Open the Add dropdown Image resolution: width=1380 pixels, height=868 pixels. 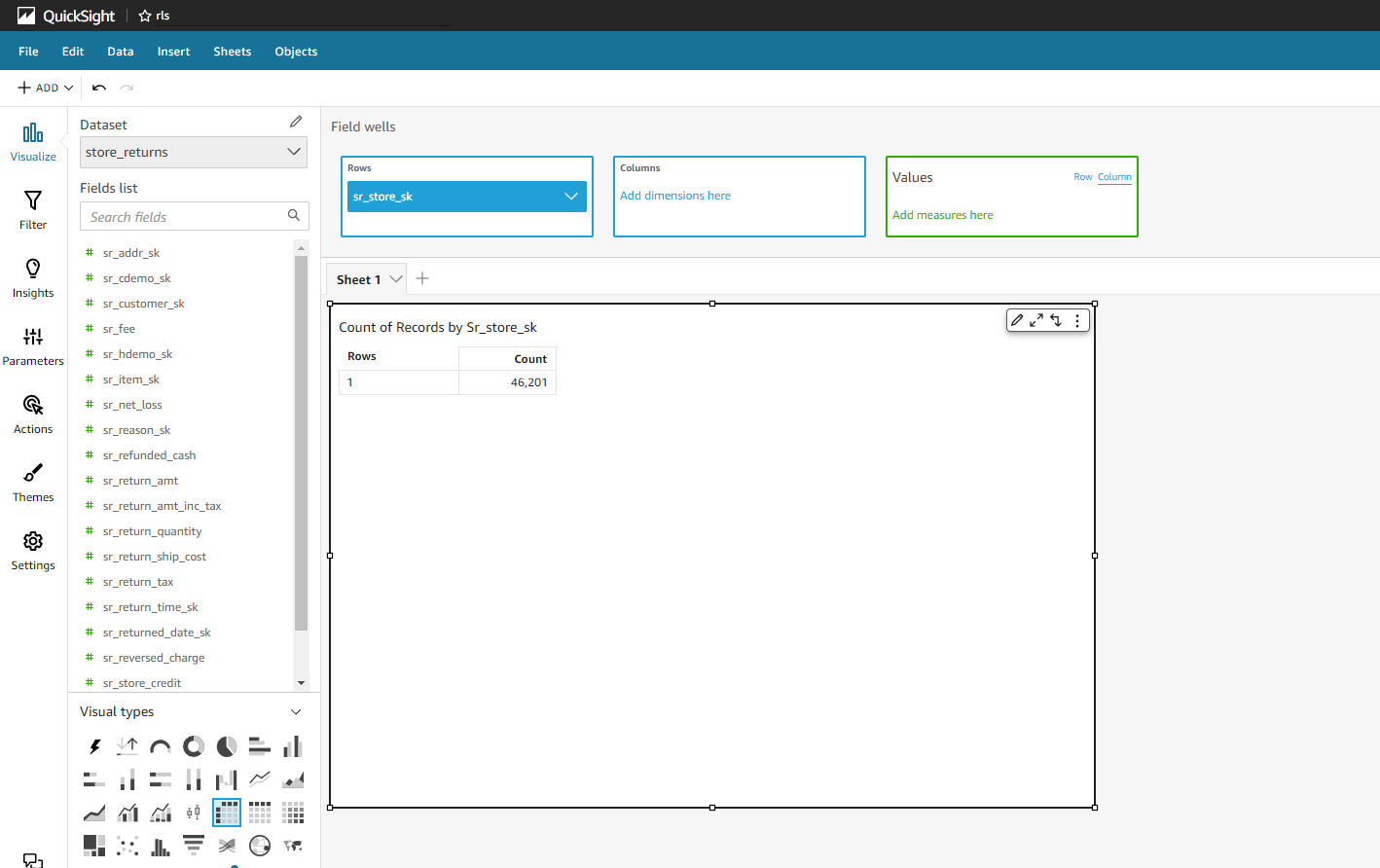46,88
